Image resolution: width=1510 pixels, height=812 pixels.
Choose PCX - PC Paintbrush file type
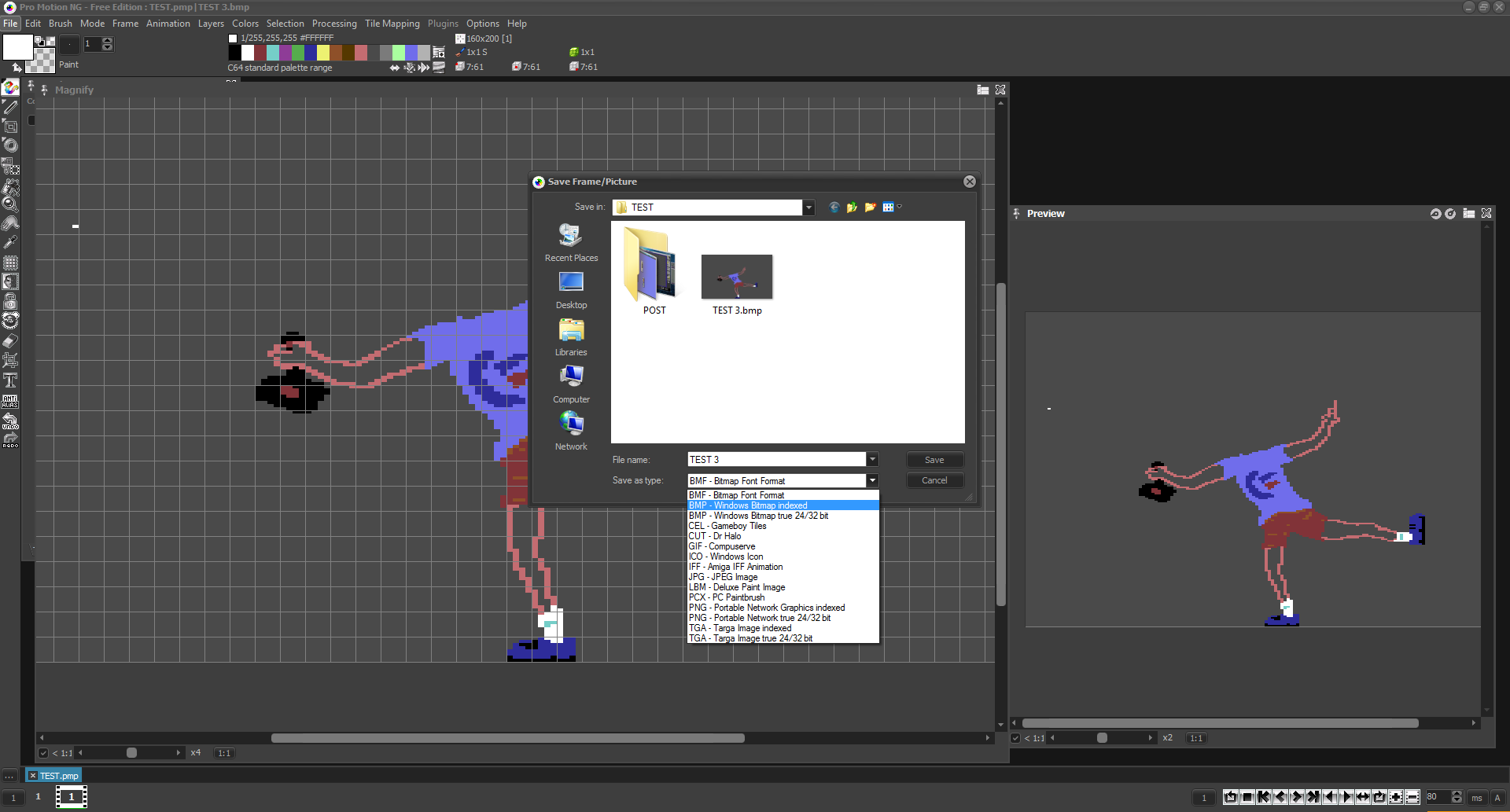(x=783, y=597)
